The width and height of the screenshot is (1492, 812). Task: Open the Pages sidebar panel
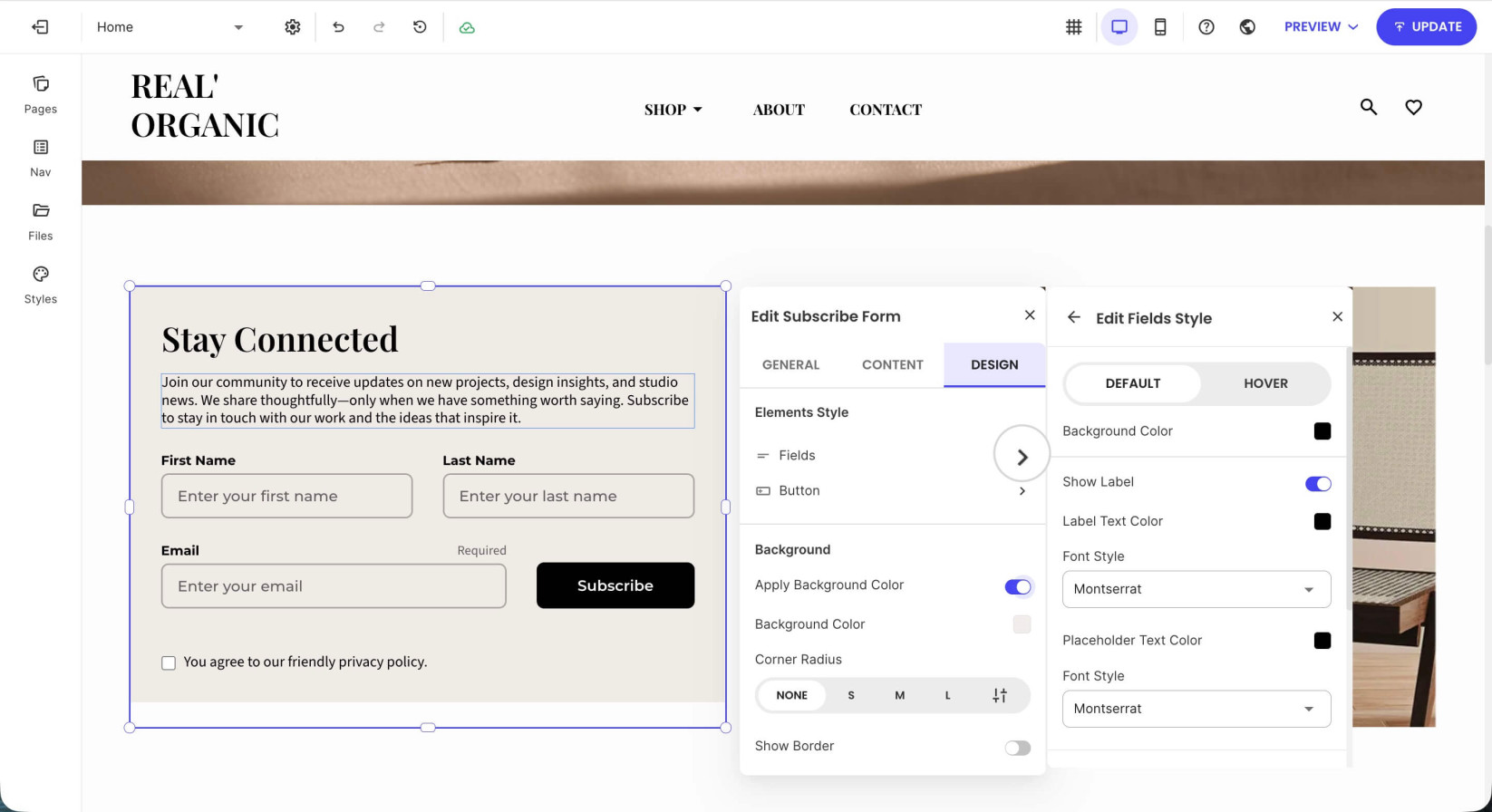41,94
